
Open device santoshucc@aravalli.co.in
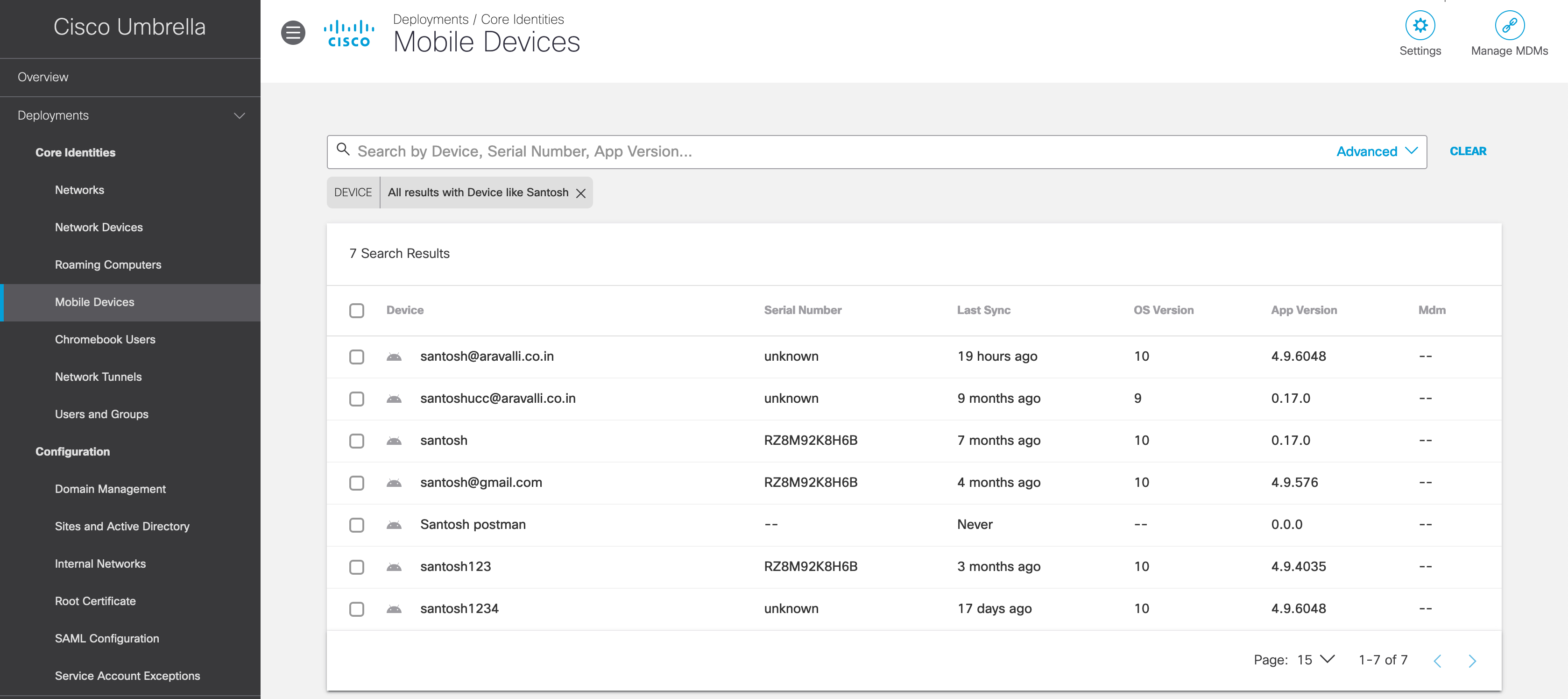[497, 399]
